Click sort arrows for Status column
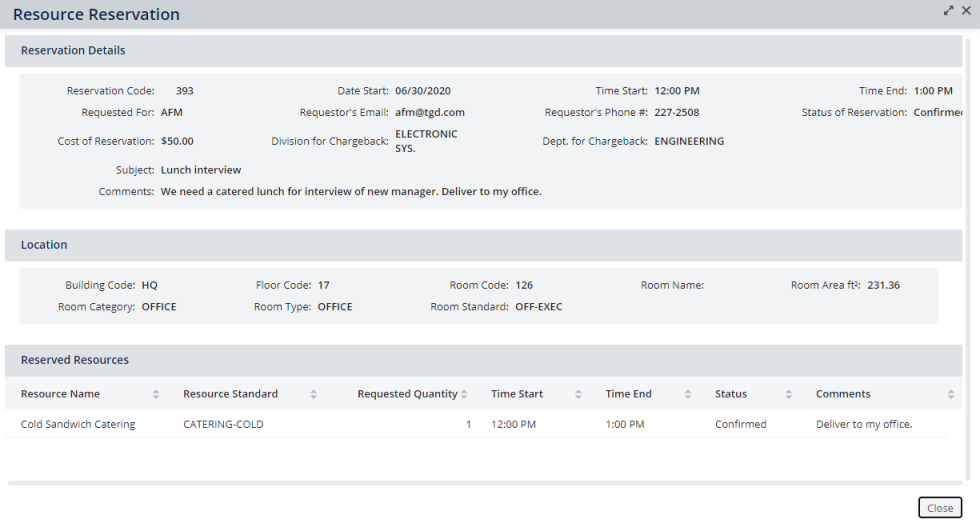 [x=789, y=394]
